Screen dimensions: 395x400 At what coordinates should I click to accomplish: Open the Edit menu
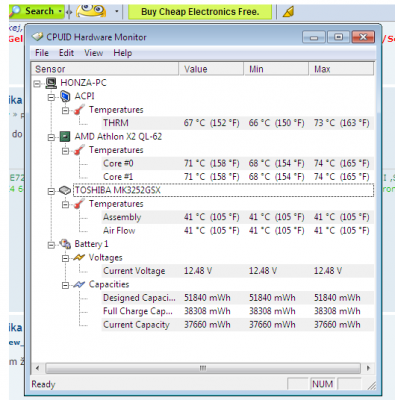[x=66, y=53]
